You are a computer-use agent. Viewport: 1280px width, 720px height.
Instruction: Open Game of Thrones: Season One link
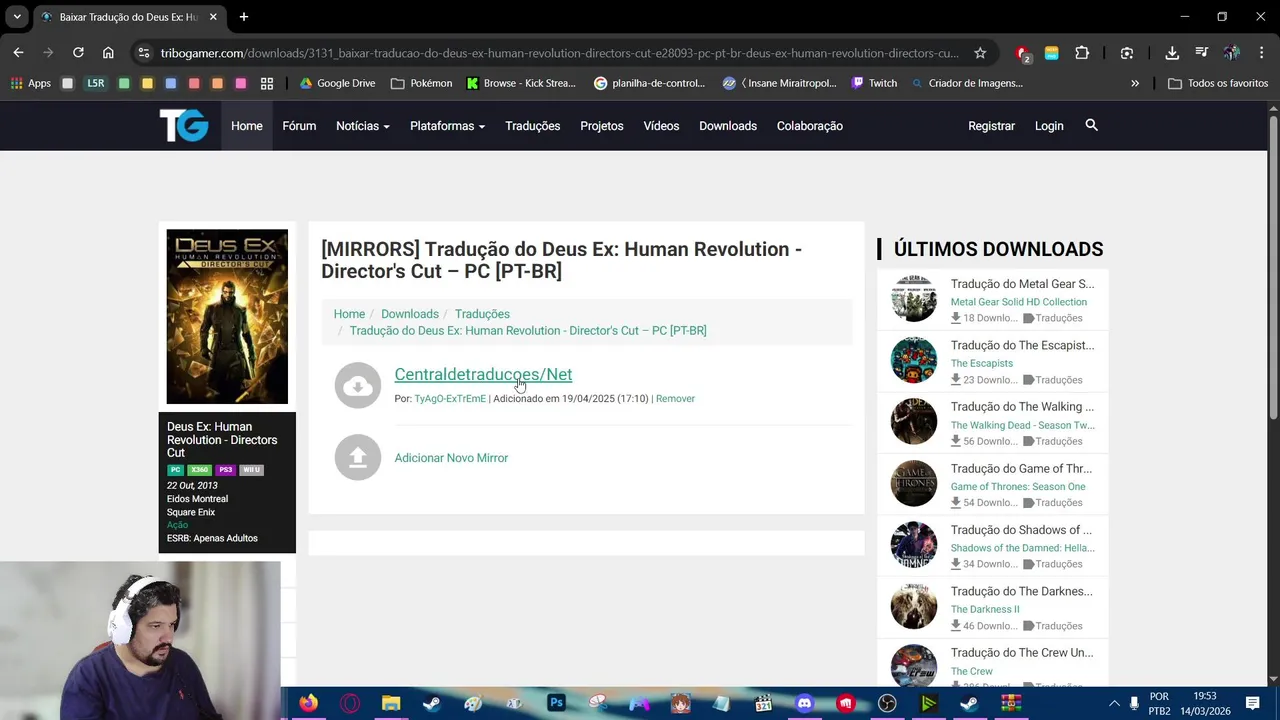(x=1018, y=487)
